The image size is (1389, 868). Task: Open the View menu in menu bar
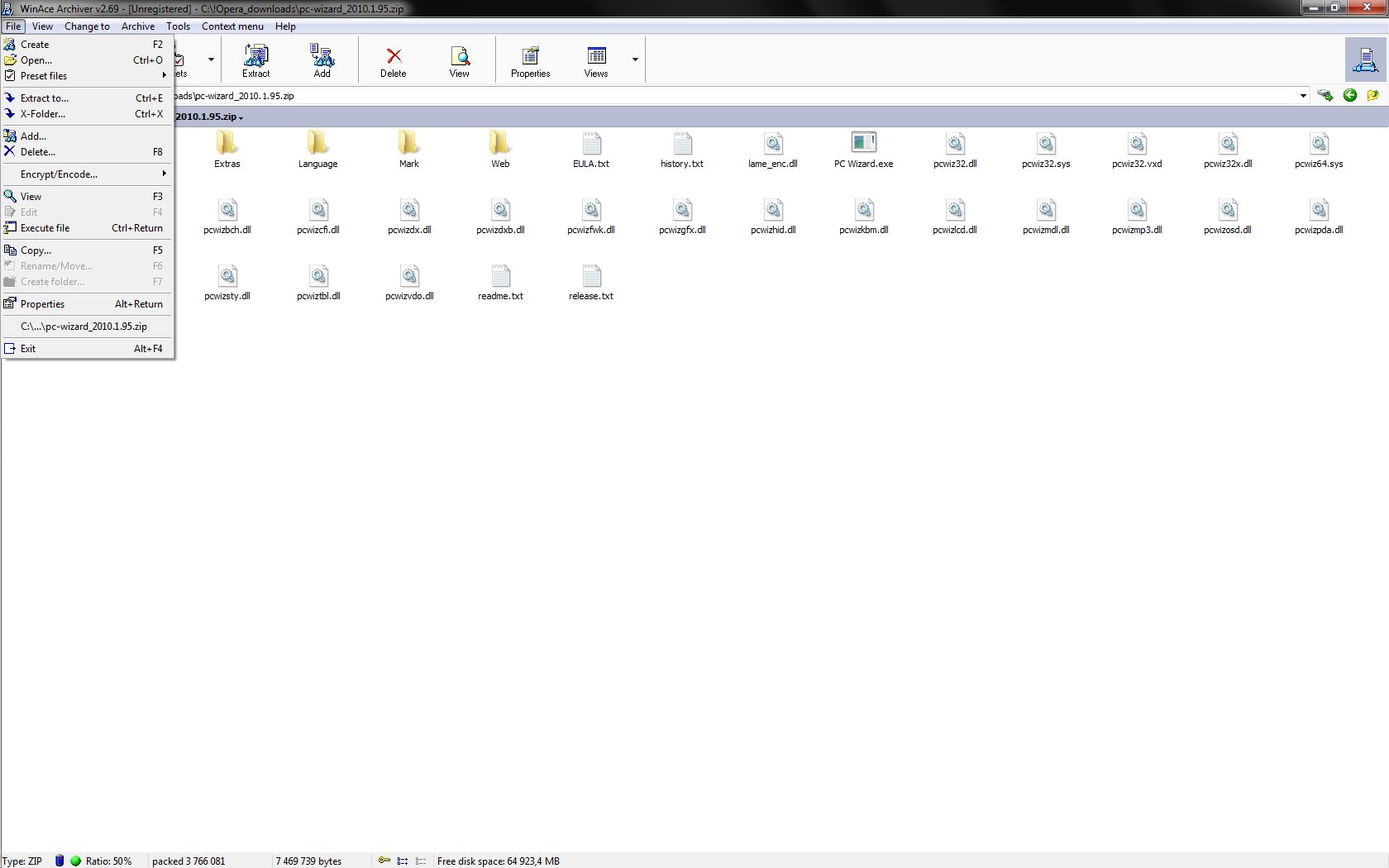pos(42,26)
